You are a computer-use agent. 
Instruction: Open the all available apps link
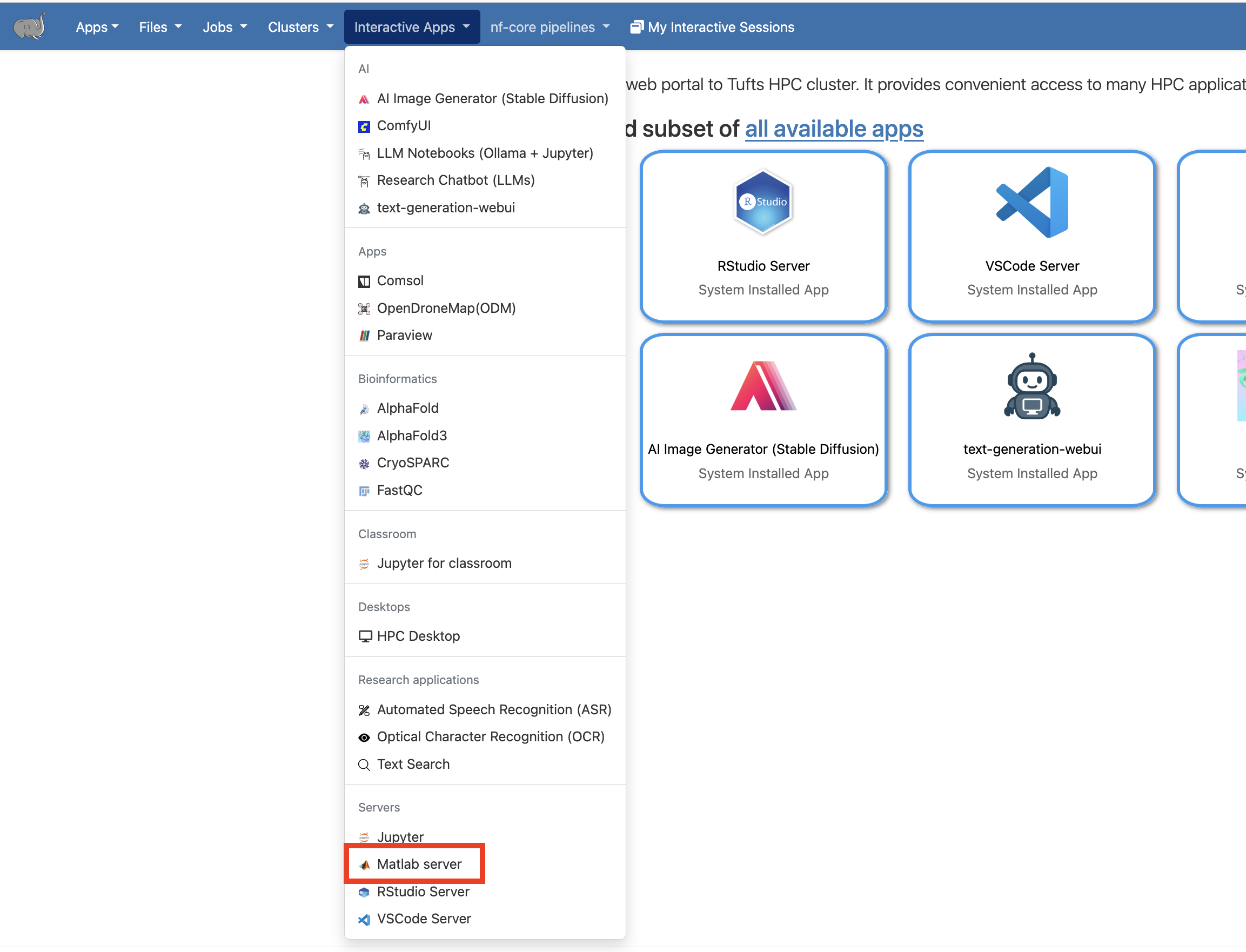(834, 129)
